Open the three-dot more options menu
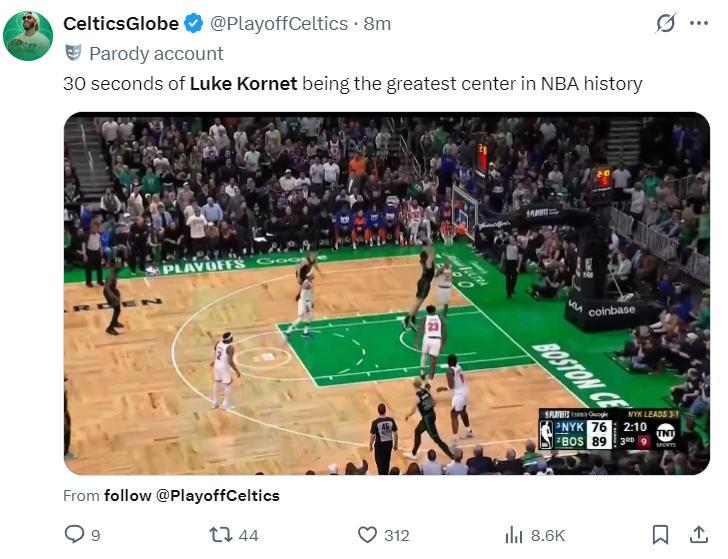728x559 pixels. pos(699,23)
